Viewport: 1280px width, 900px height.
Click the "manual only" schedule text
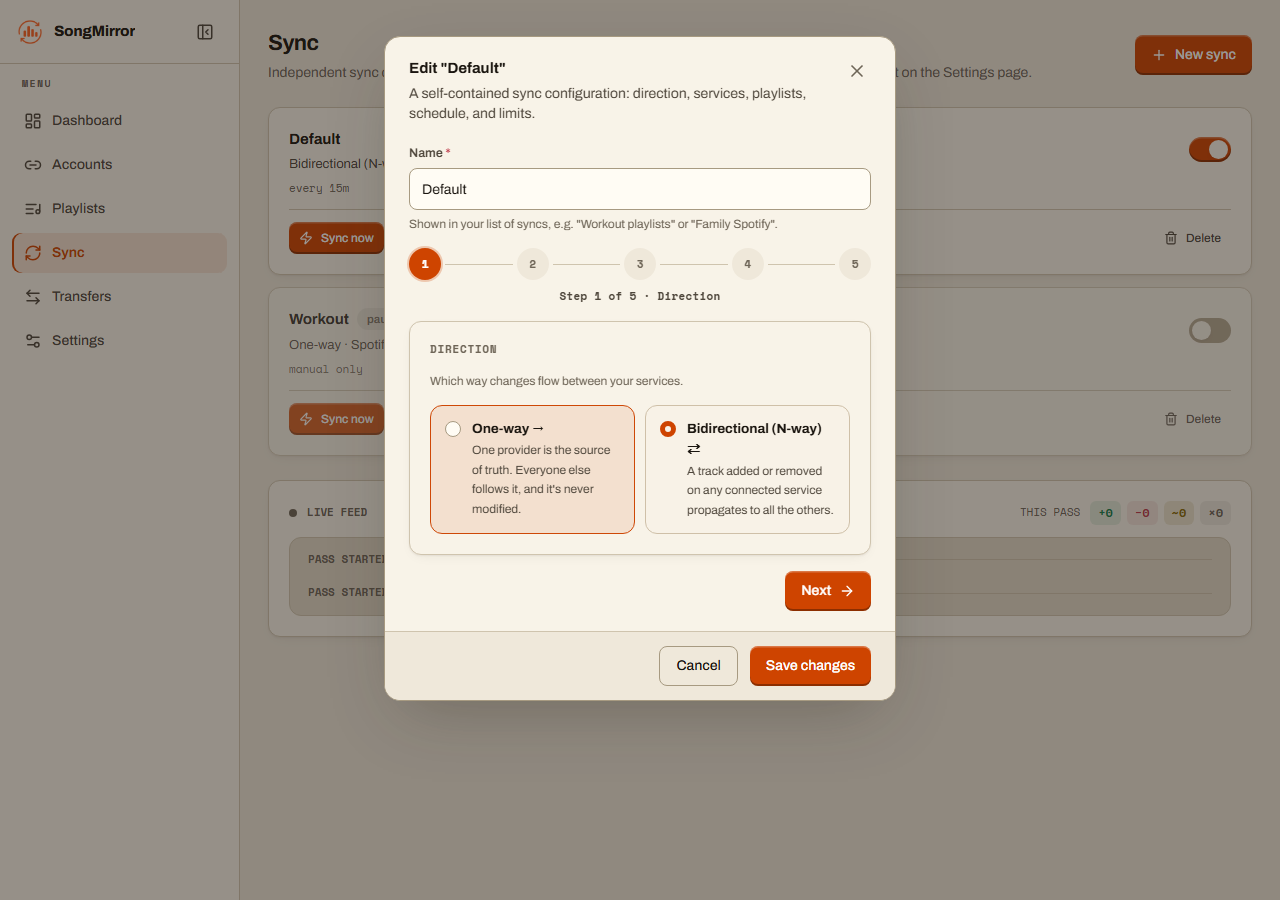(x=326, y=369)
